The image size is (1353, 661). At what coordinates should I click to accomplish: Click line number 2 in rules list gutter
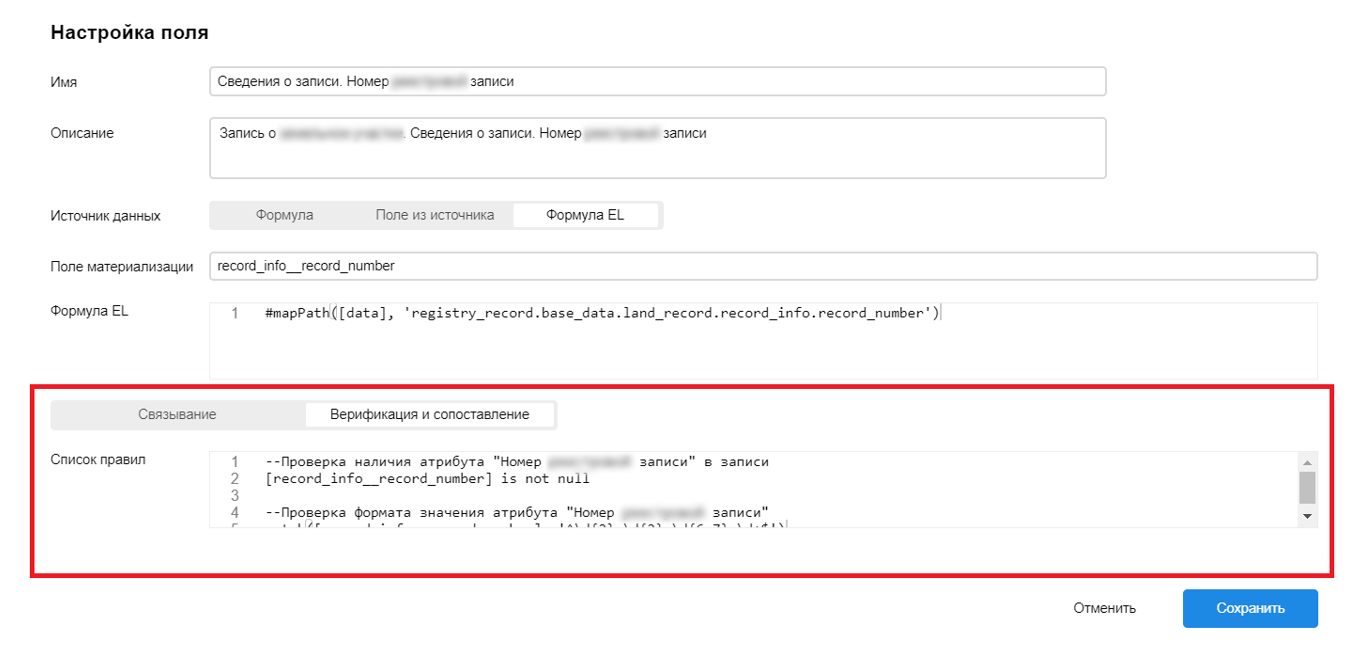(235, 478)
